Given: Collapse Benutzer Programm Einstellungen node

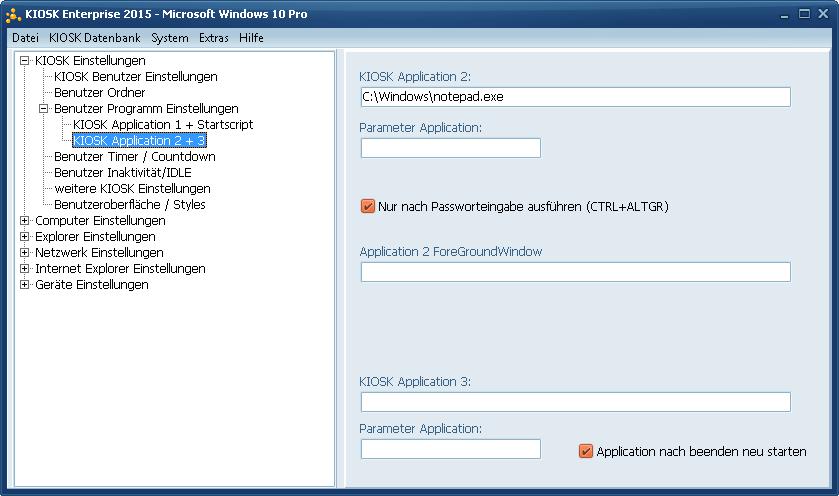Looking at the screenshot, I should click(x=43, y=109).
